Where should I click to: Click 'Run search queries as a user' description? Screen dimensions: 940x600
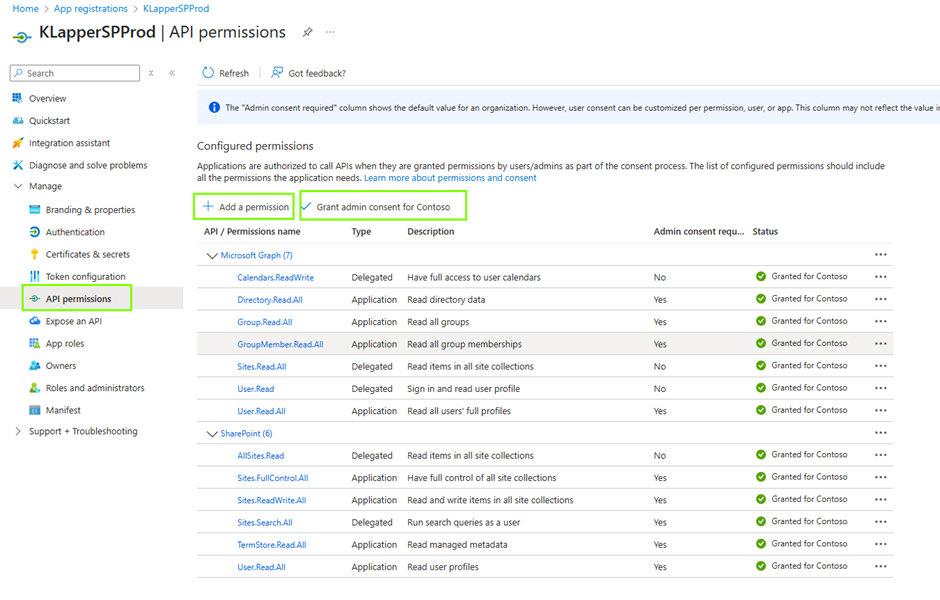(463, 522)
